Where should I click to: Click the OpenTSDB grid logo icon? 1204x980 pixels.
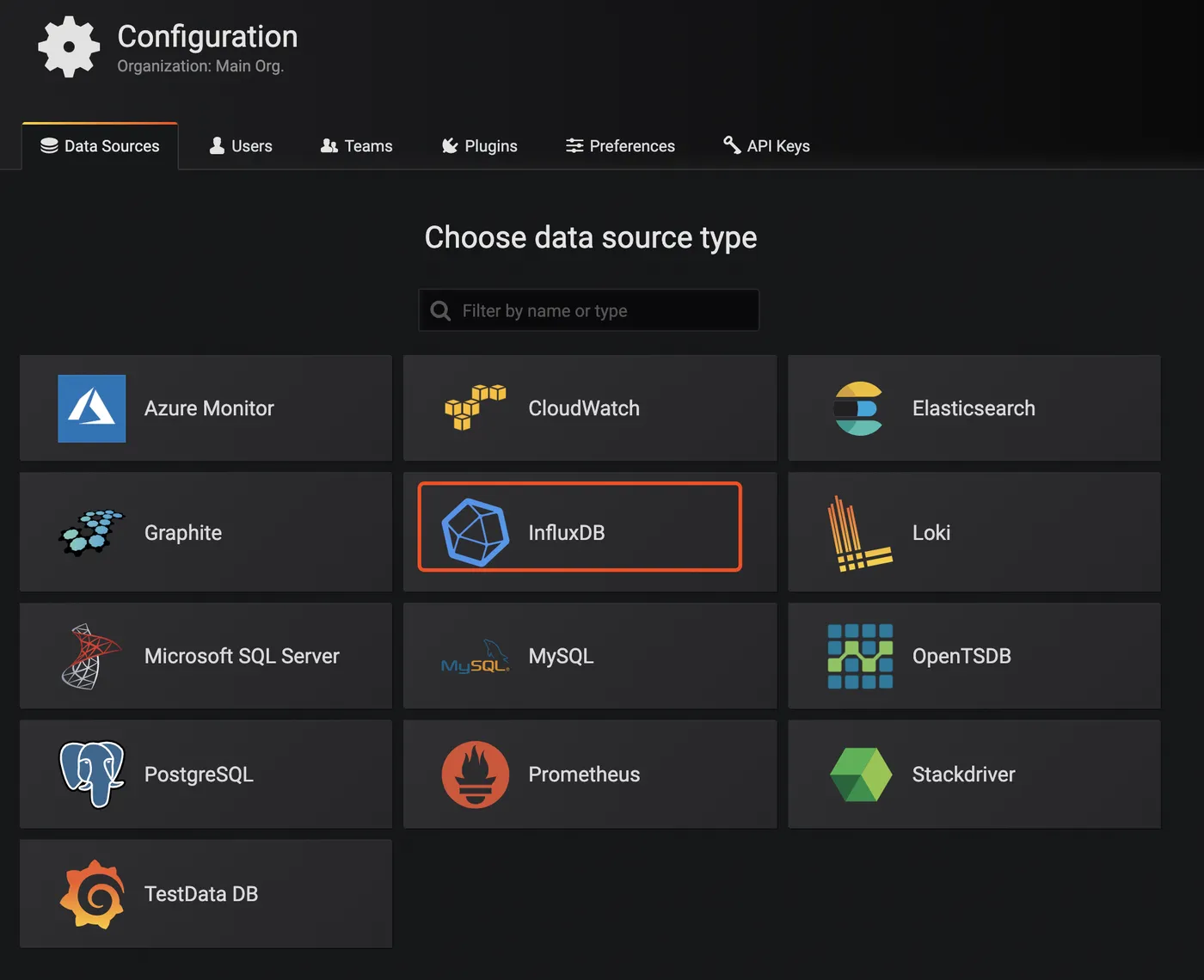pos(860,657)
